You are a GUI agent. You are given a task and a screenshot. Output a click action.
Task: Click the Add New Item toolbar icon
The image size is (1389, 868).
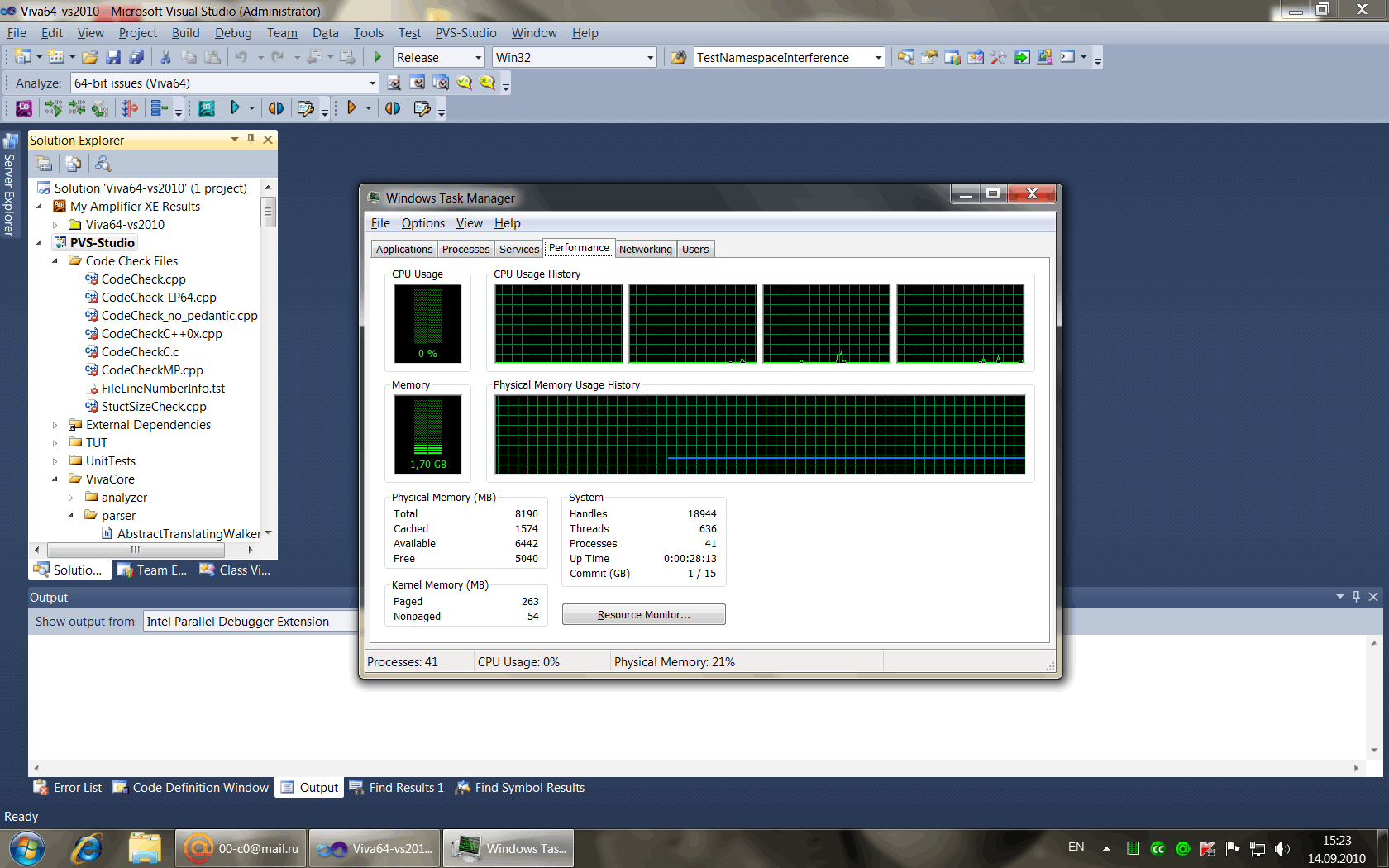point(56,58)
